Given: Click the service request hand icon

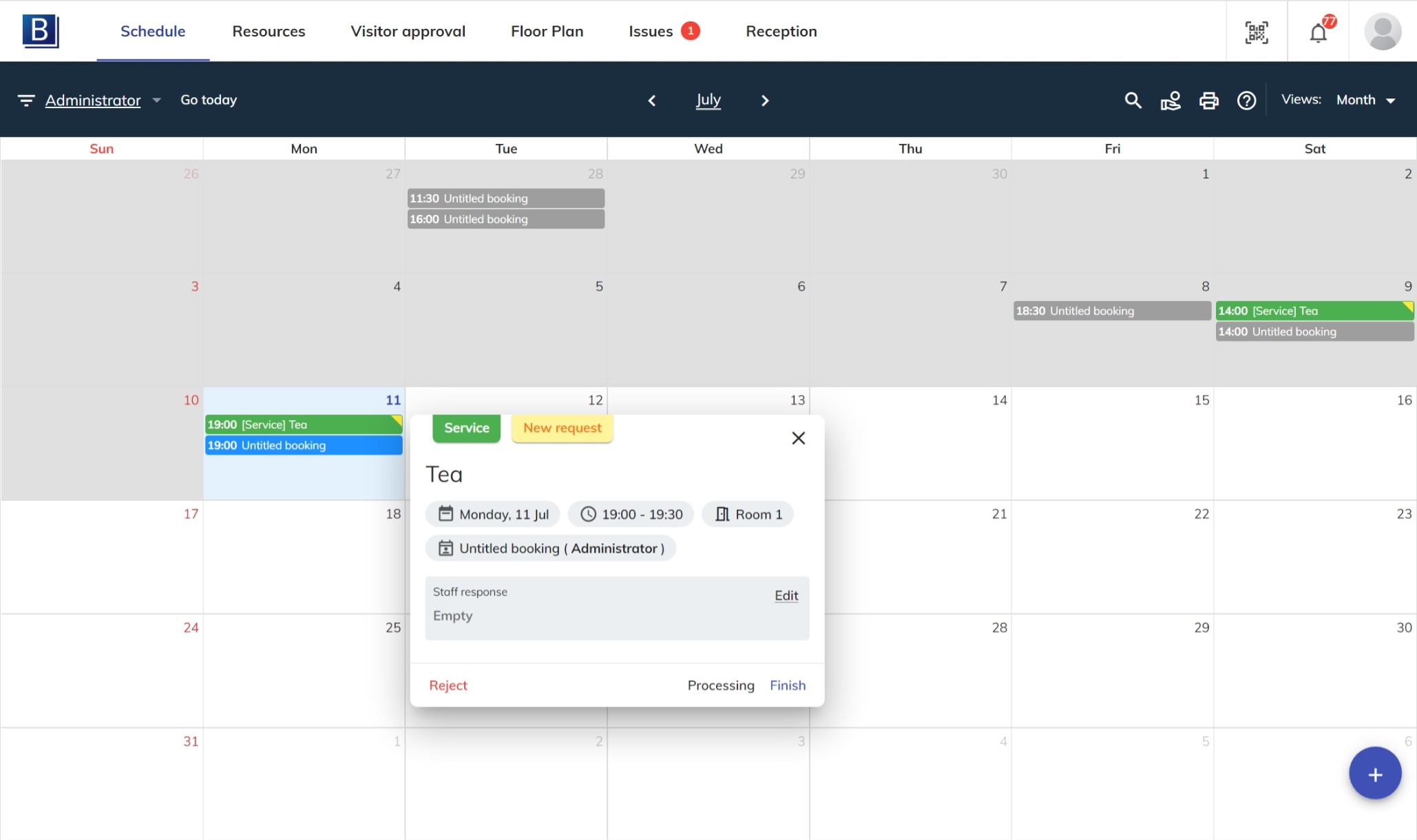Looking at the screenshot, I should coord(1171,101).
